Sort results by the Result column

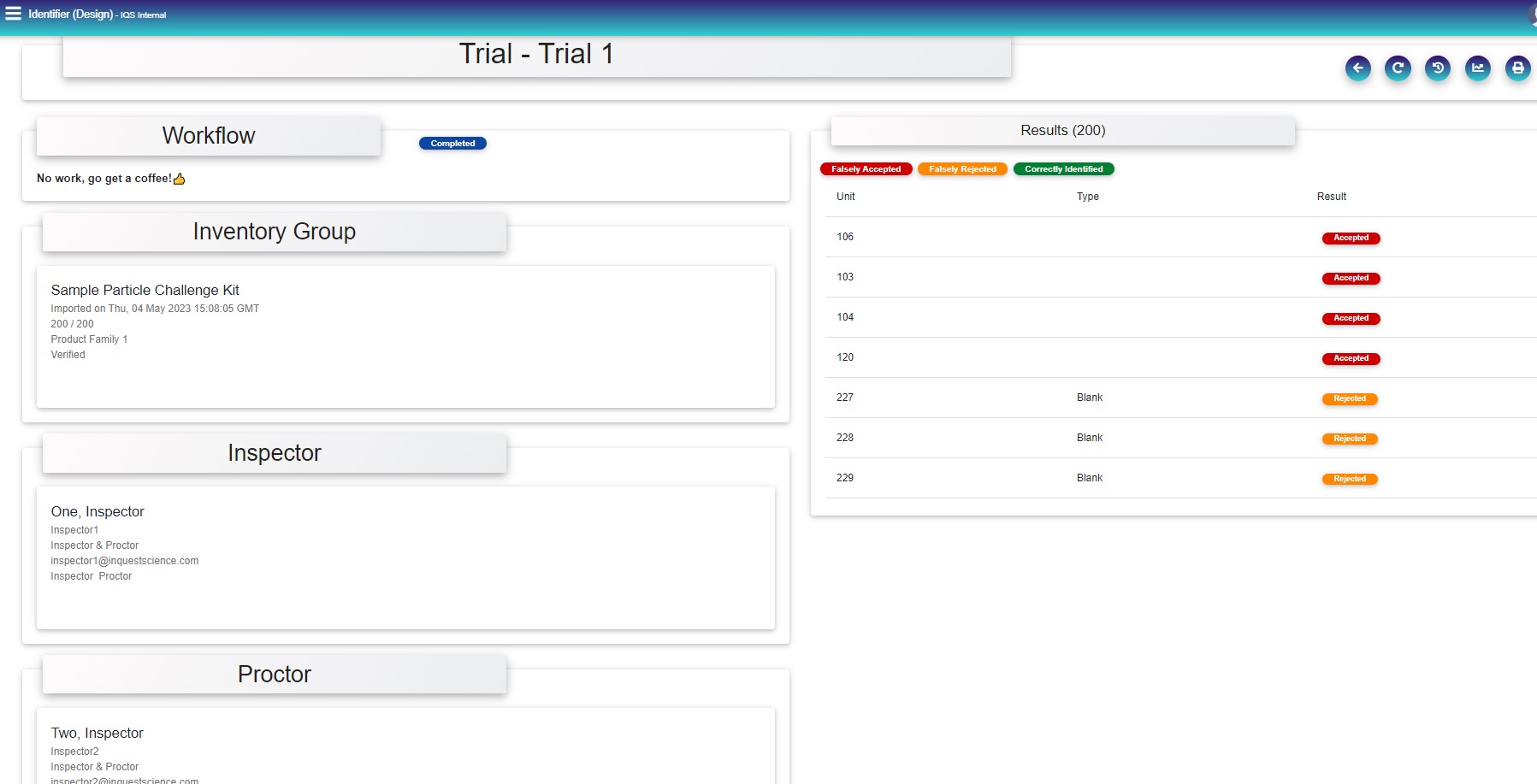tap(1331, 197)
